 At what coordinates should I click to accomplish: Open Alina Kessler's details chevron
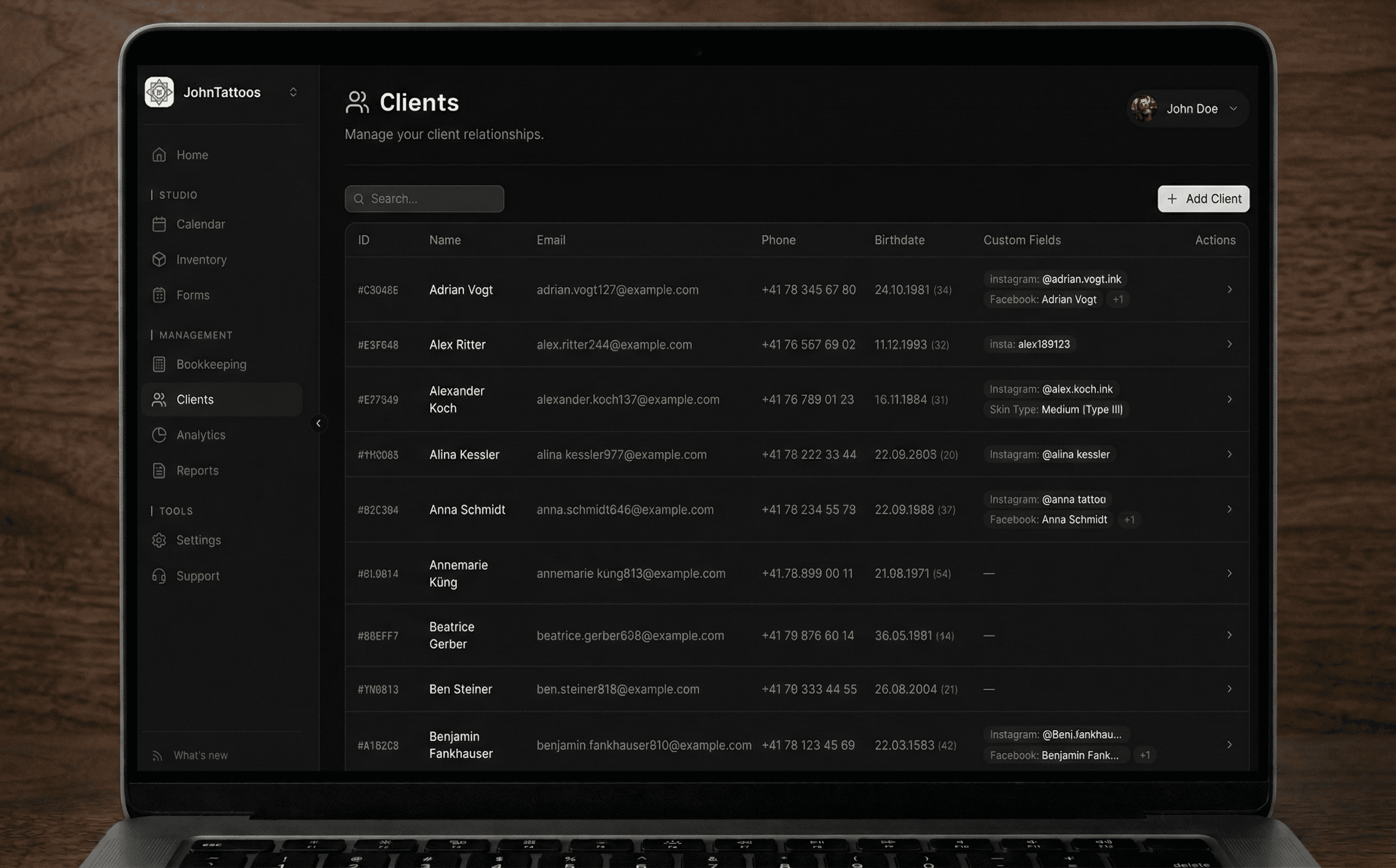pyautogui.click(x=1229, y=454)
